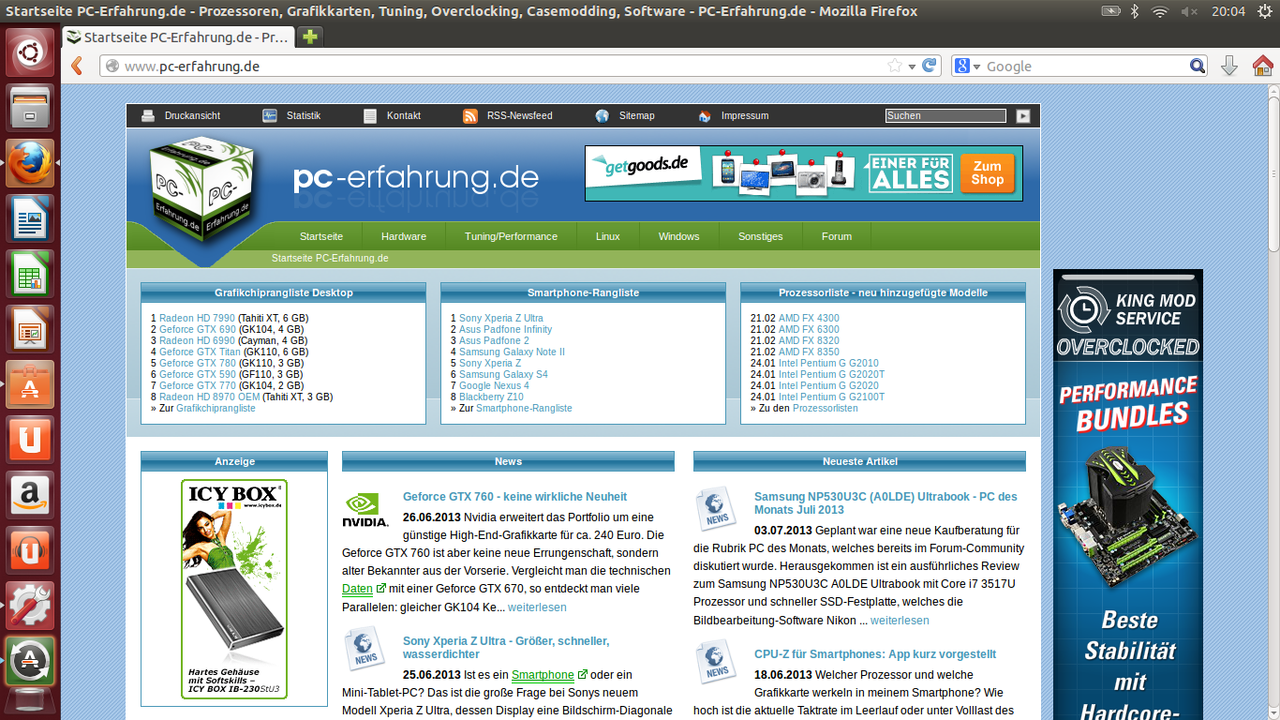Click the Druckansicht printer icon
The height and width of the screenshot is (720, 1280).
[148, 116]
